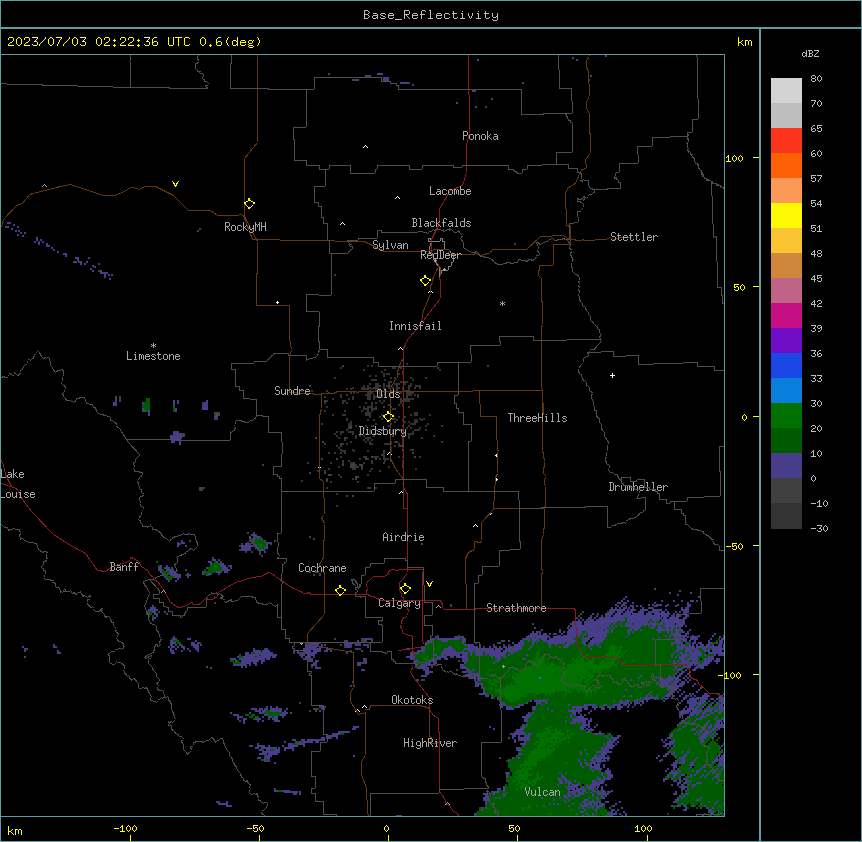Click the Lake Louise label

click(18, 484)
